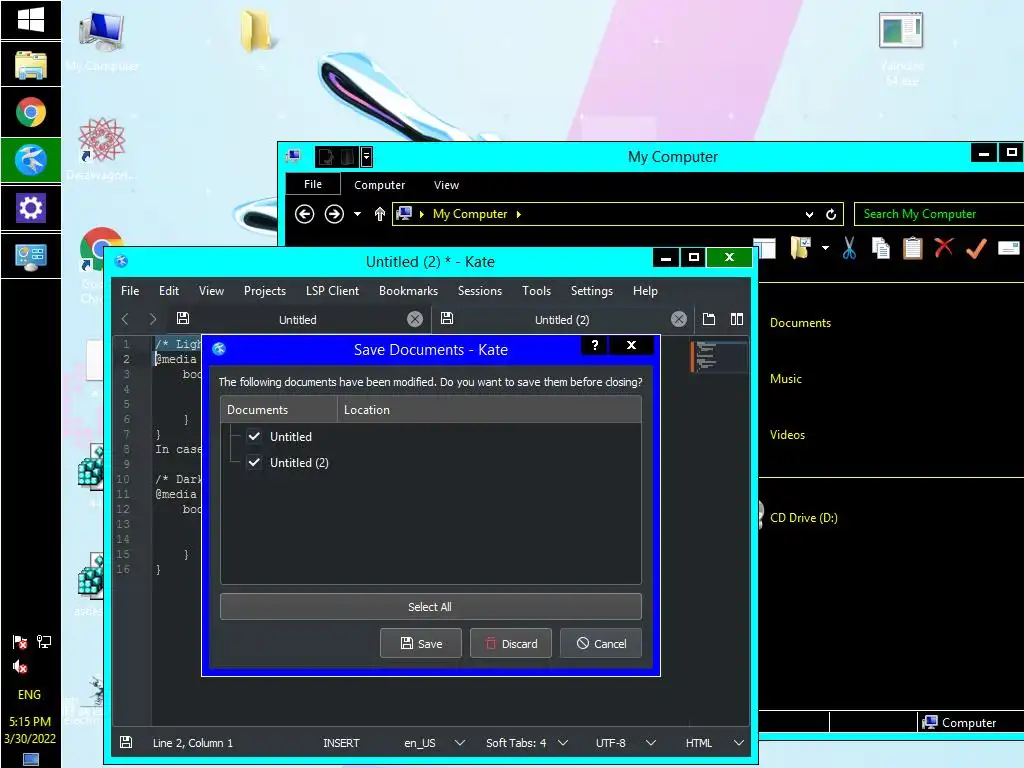Click the Save button in the dialog
This screenshot has width=1024, height=768.
pos(421,643)
